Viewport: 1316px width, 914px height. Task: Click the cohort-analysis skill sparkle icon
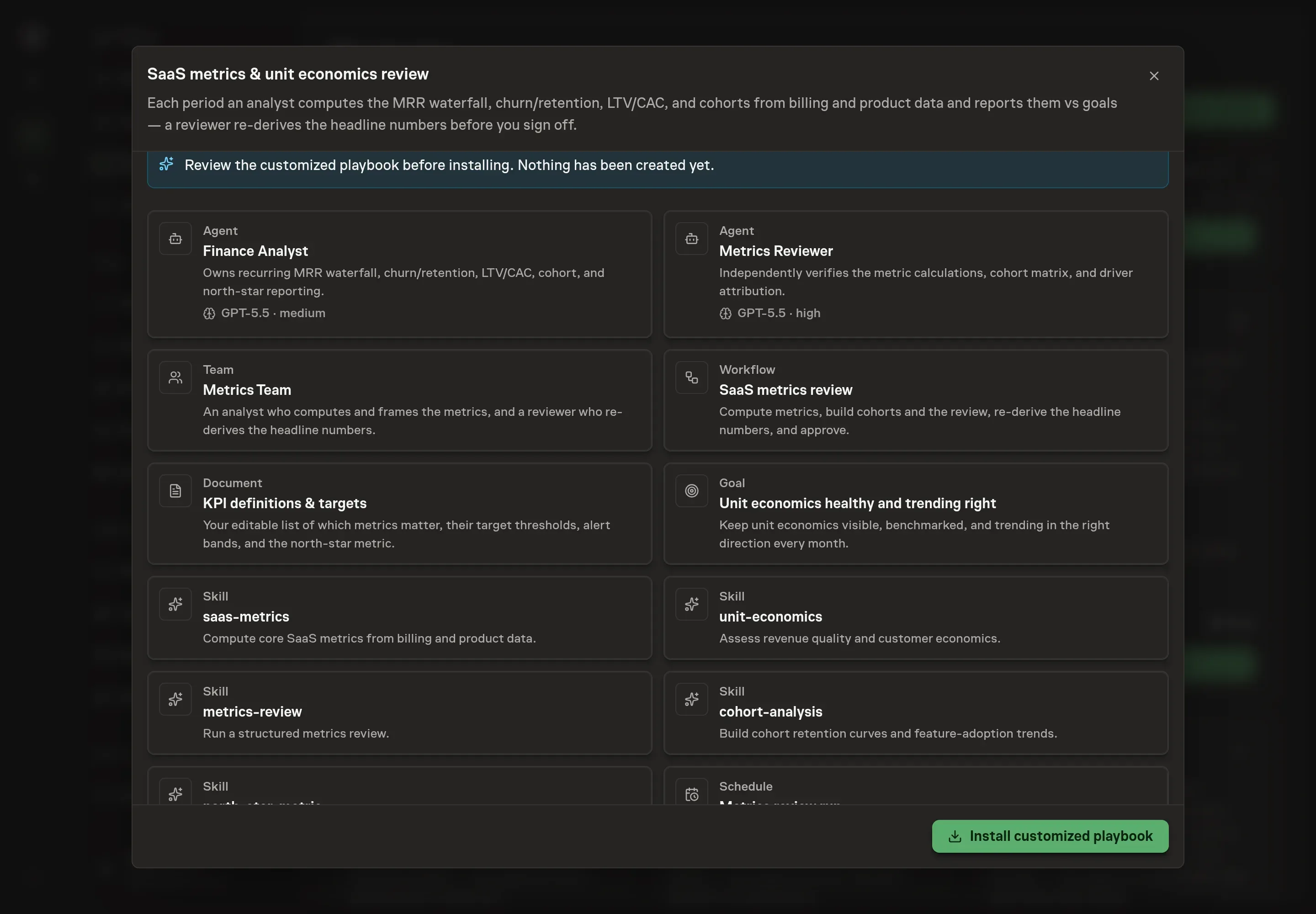tap(692, 699)
